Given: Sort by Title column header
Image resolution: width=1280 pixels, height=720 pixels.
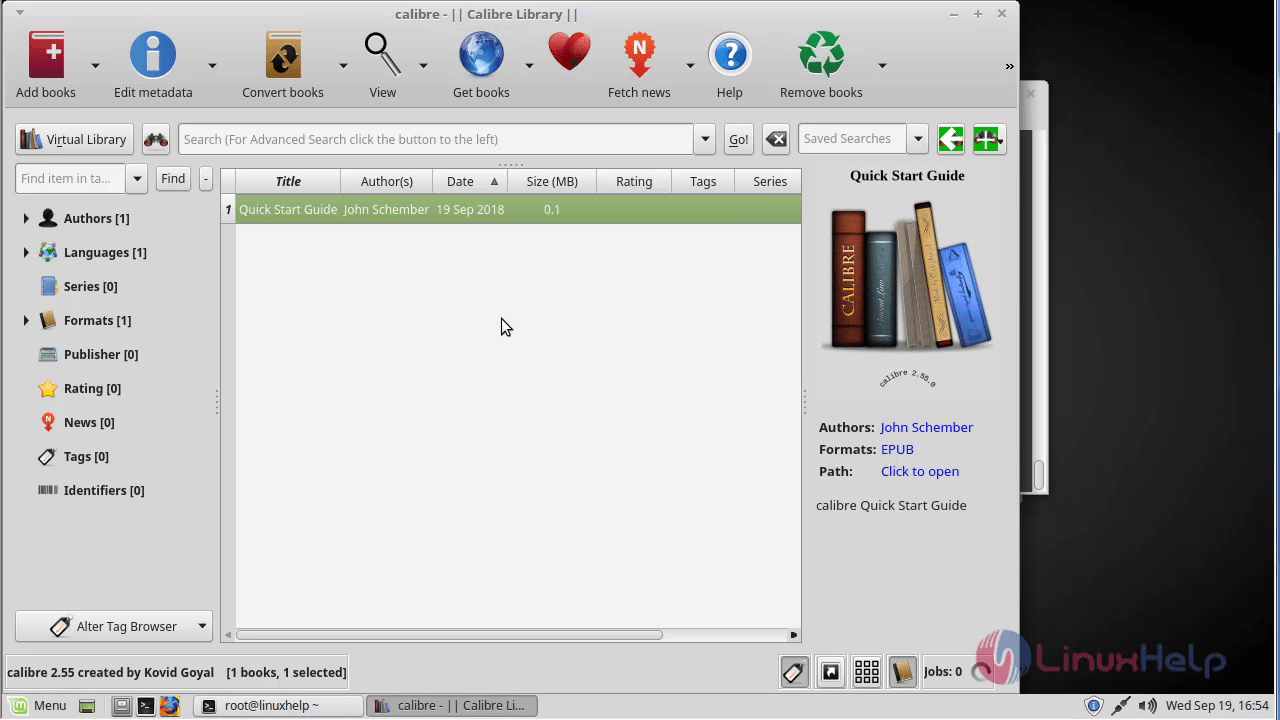Looking at the screenshot, I should pos(288,181).
